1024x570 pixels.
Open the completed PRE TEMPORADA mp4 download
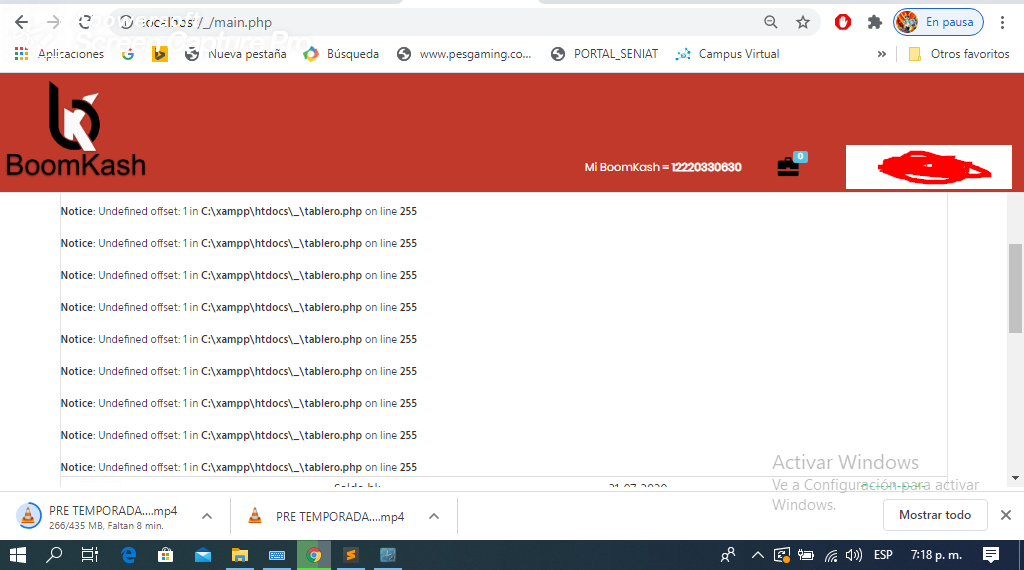(x=327, y=516)
